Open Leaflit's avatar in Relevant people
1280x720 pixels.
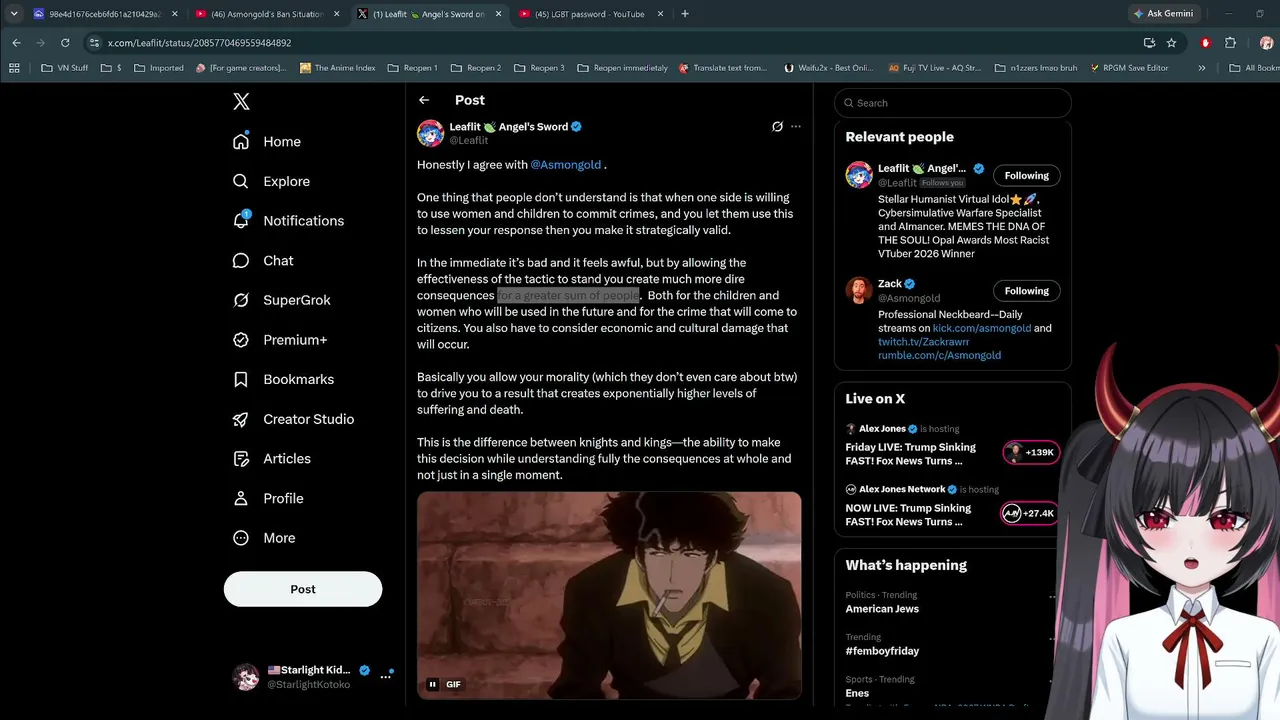tap(859, 175)
